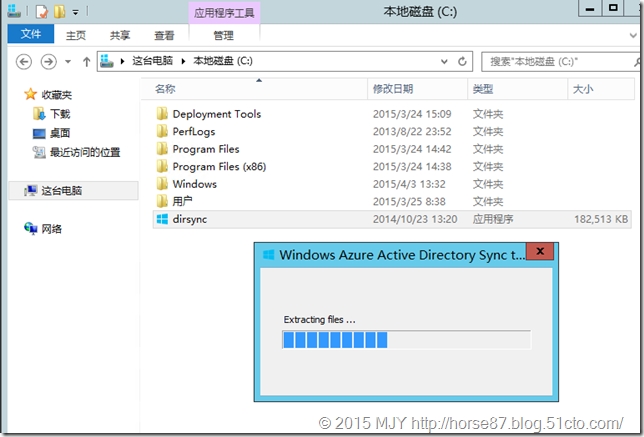Image resolution: width=644 pixels, height=437 pixels.
Task: Click the Extracting files progress bar
Action: click(407, 340)
